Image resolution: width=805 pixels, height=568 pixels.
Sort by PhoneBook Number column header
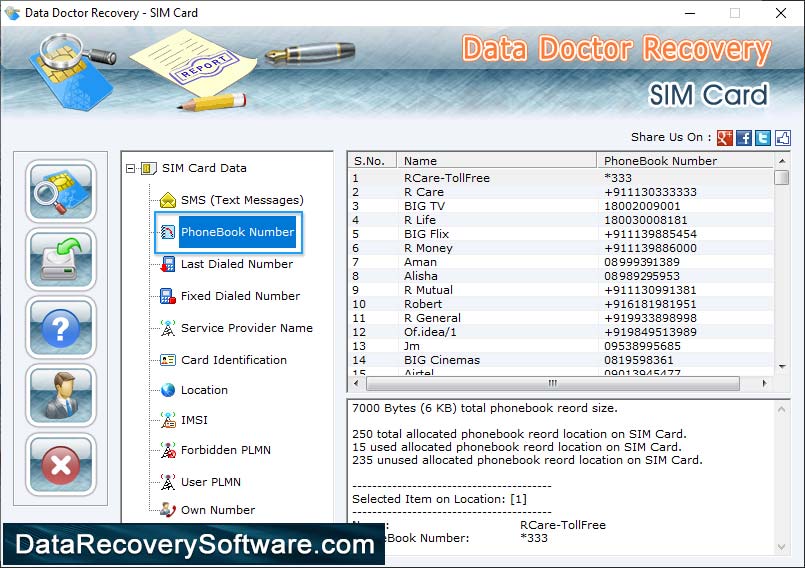pyautogui.click(x=685, y=161)
